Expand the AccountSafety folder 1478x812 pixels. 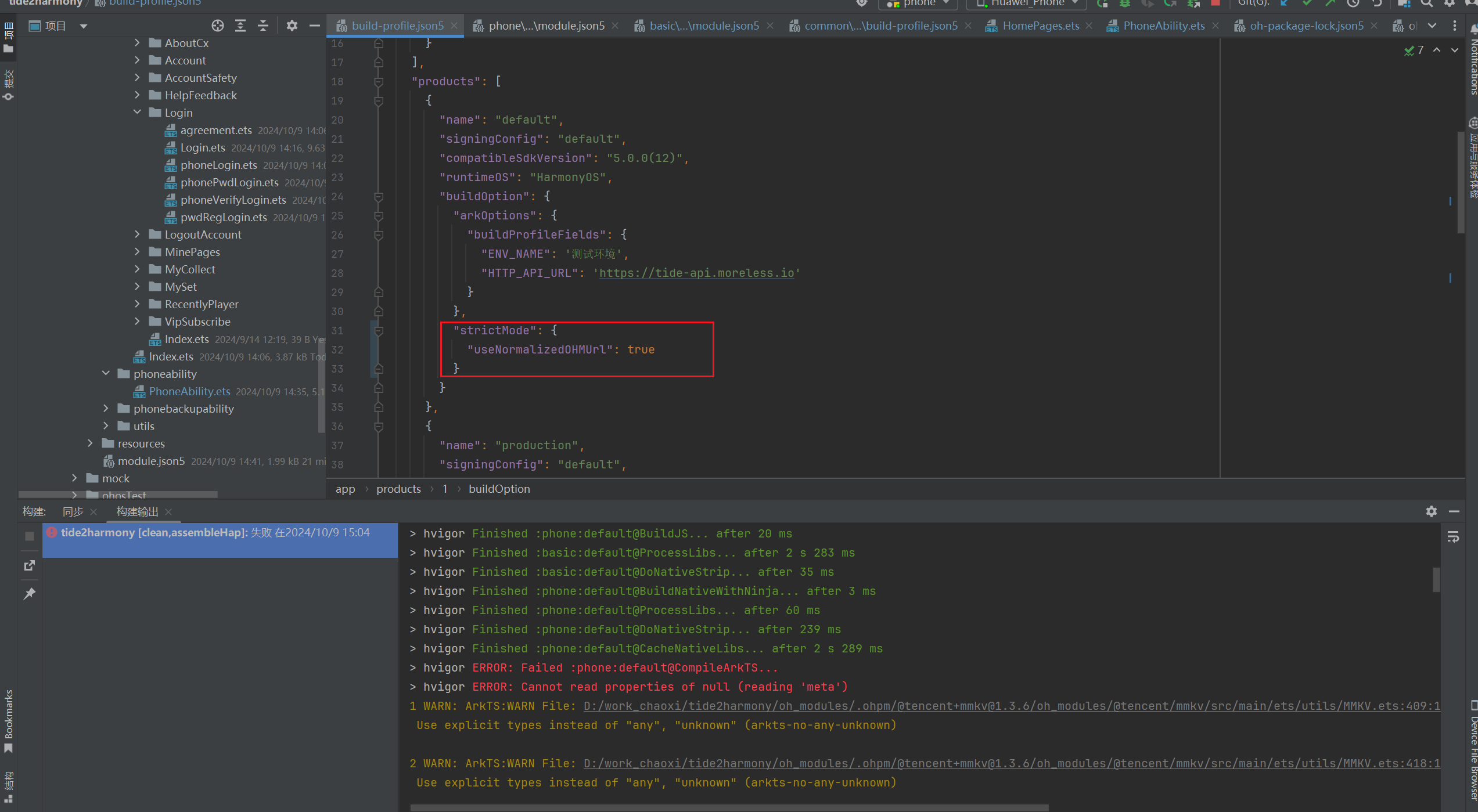tap(137, 78)
